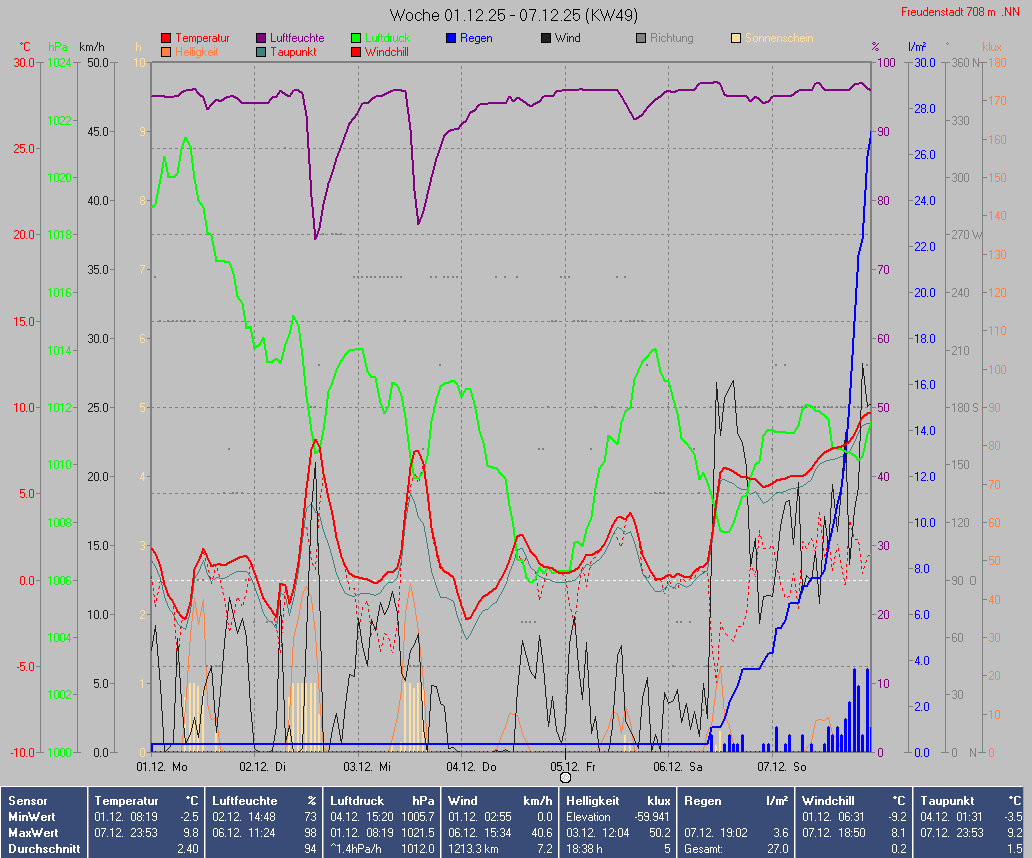Click the blue Regen legend swatch
The height and width of the screenshot is (858, 1032).
[451, 38]
